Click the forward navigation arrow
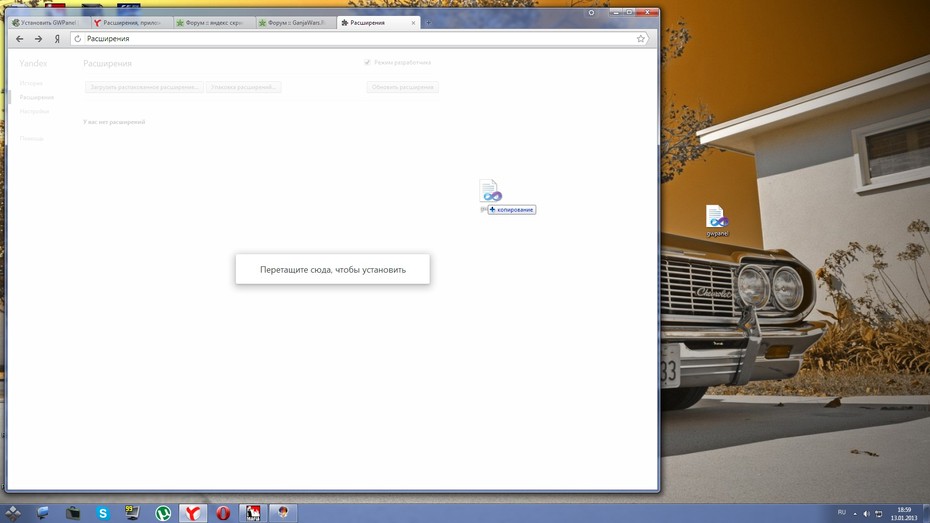Screen dimensions: 930x523 [39, 39]
